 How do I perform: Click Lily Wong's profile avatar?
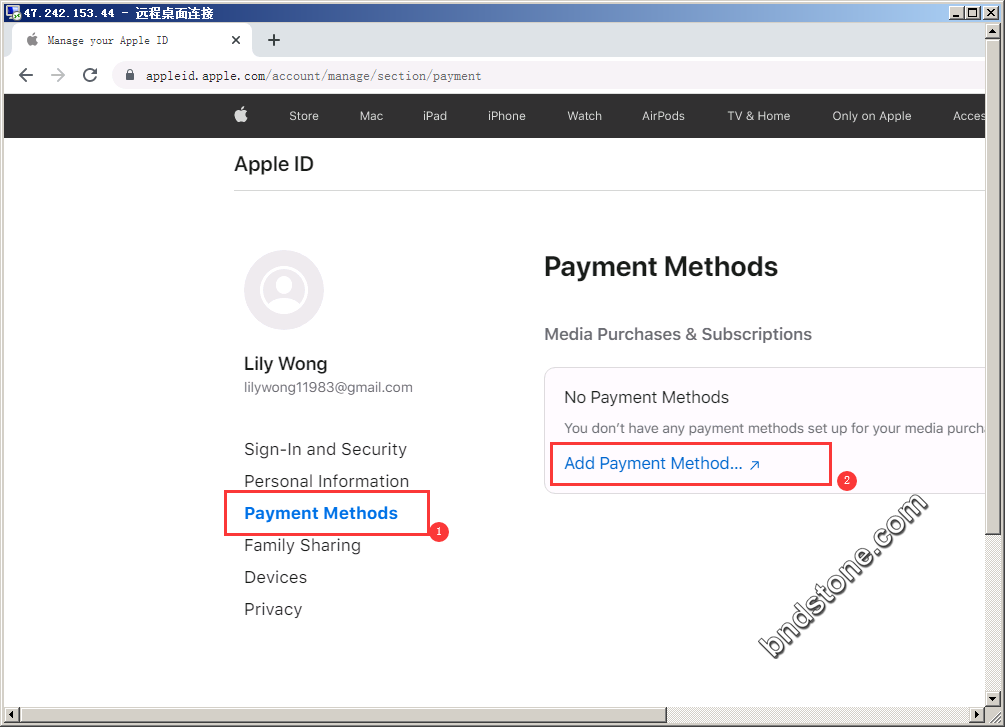pos(284,290)
